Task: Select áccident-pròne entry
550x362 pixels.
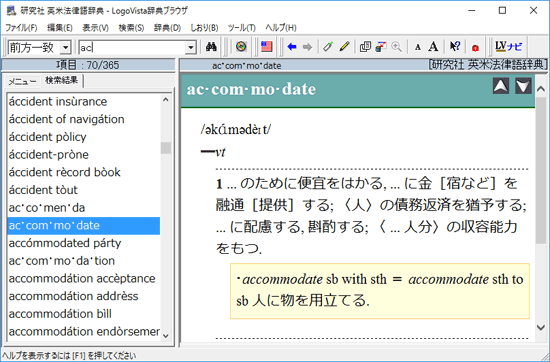Action: point(83,155)
